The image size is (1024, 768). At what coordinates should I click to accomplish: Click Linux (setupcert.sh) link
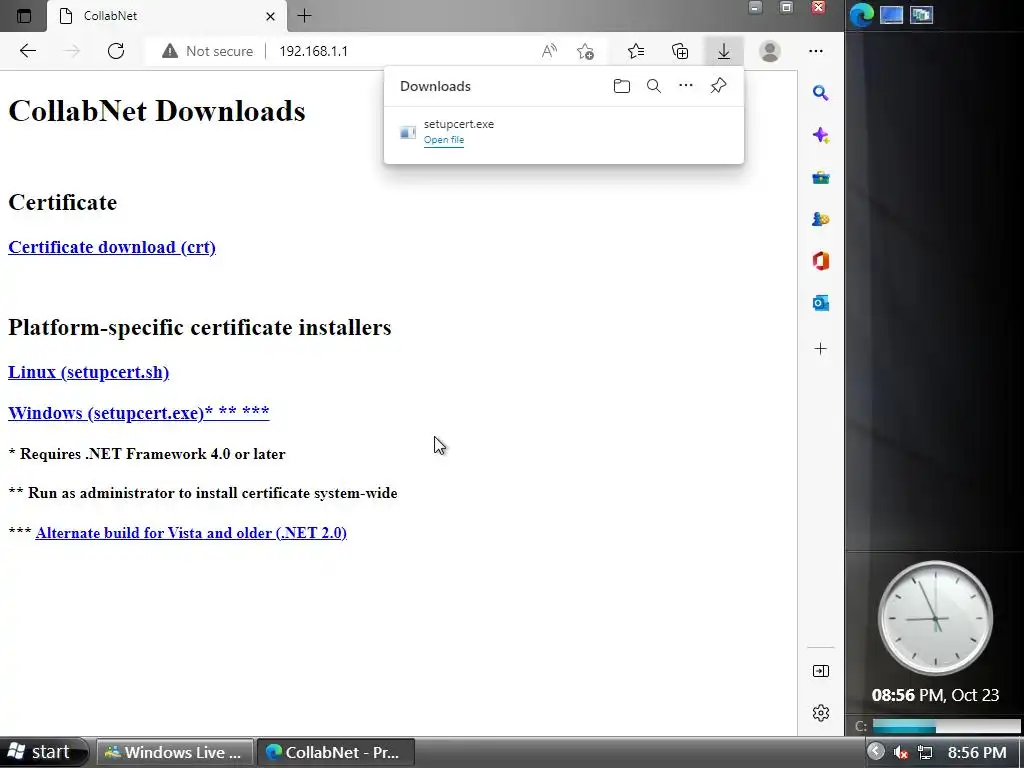pos(88,372)
